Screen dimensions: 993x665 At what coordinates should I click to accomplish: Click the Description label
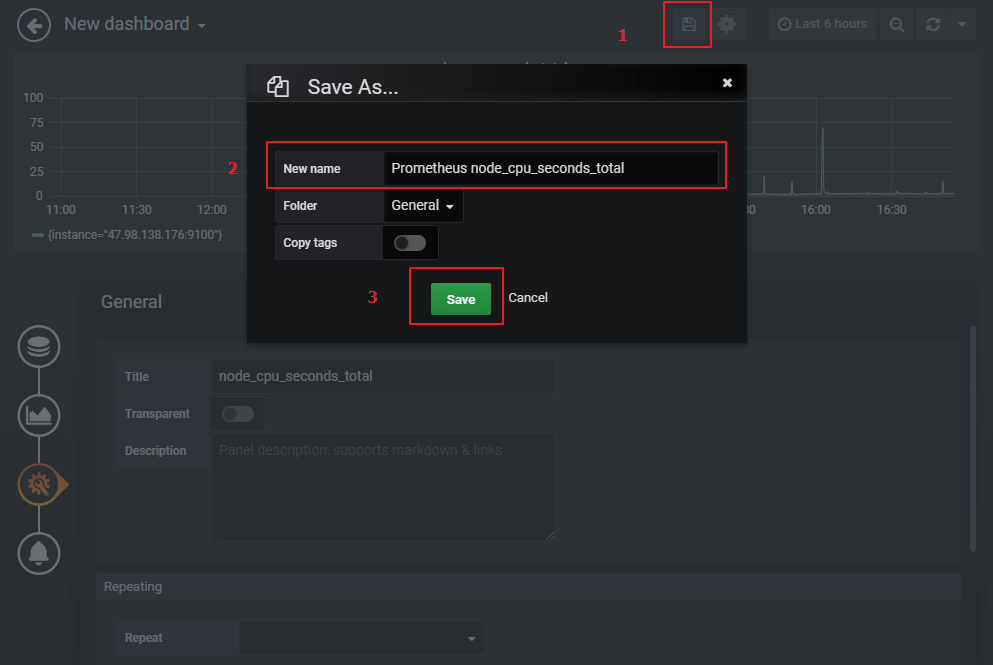click(155, 451)
